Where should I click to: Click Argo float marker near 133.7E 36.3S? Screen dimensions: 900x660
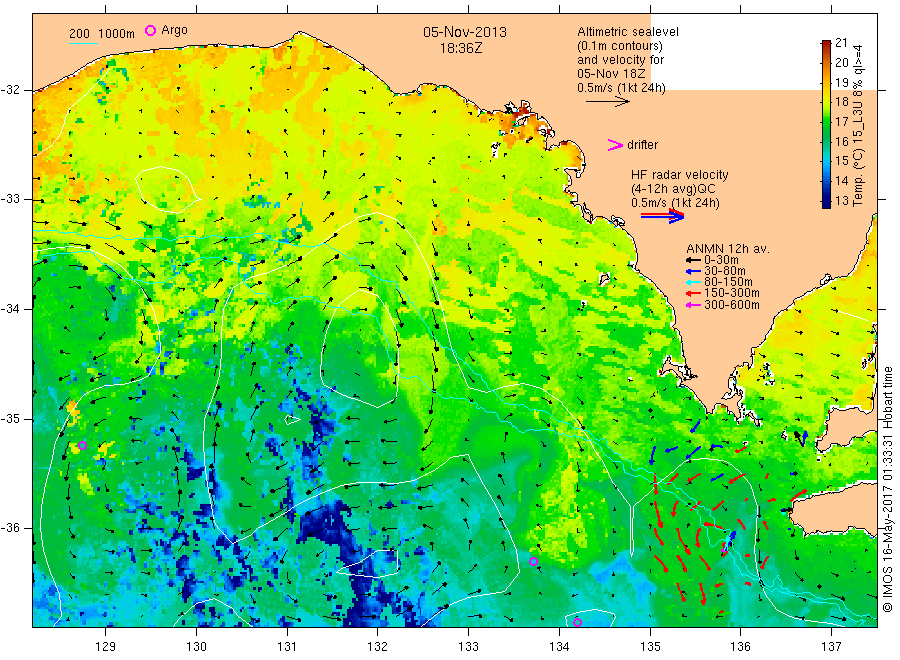(533, 561)
